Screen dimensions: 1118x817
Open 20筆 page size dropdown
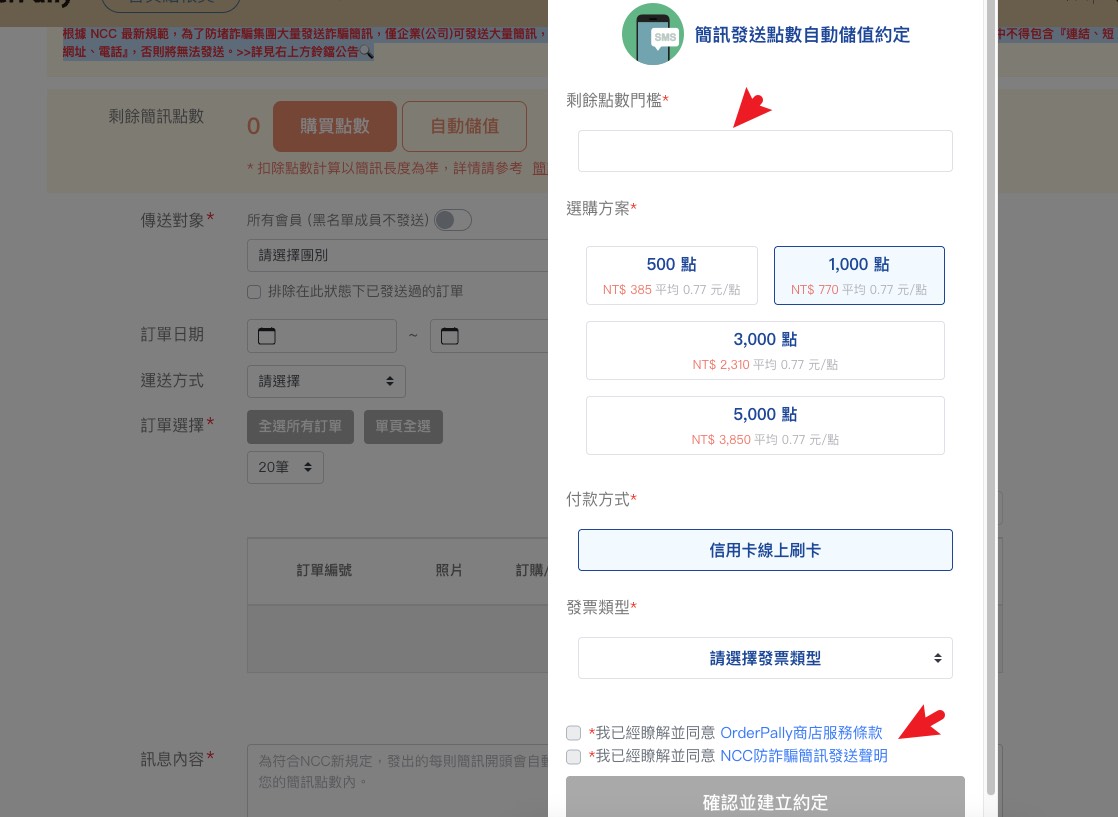point(285,468)
